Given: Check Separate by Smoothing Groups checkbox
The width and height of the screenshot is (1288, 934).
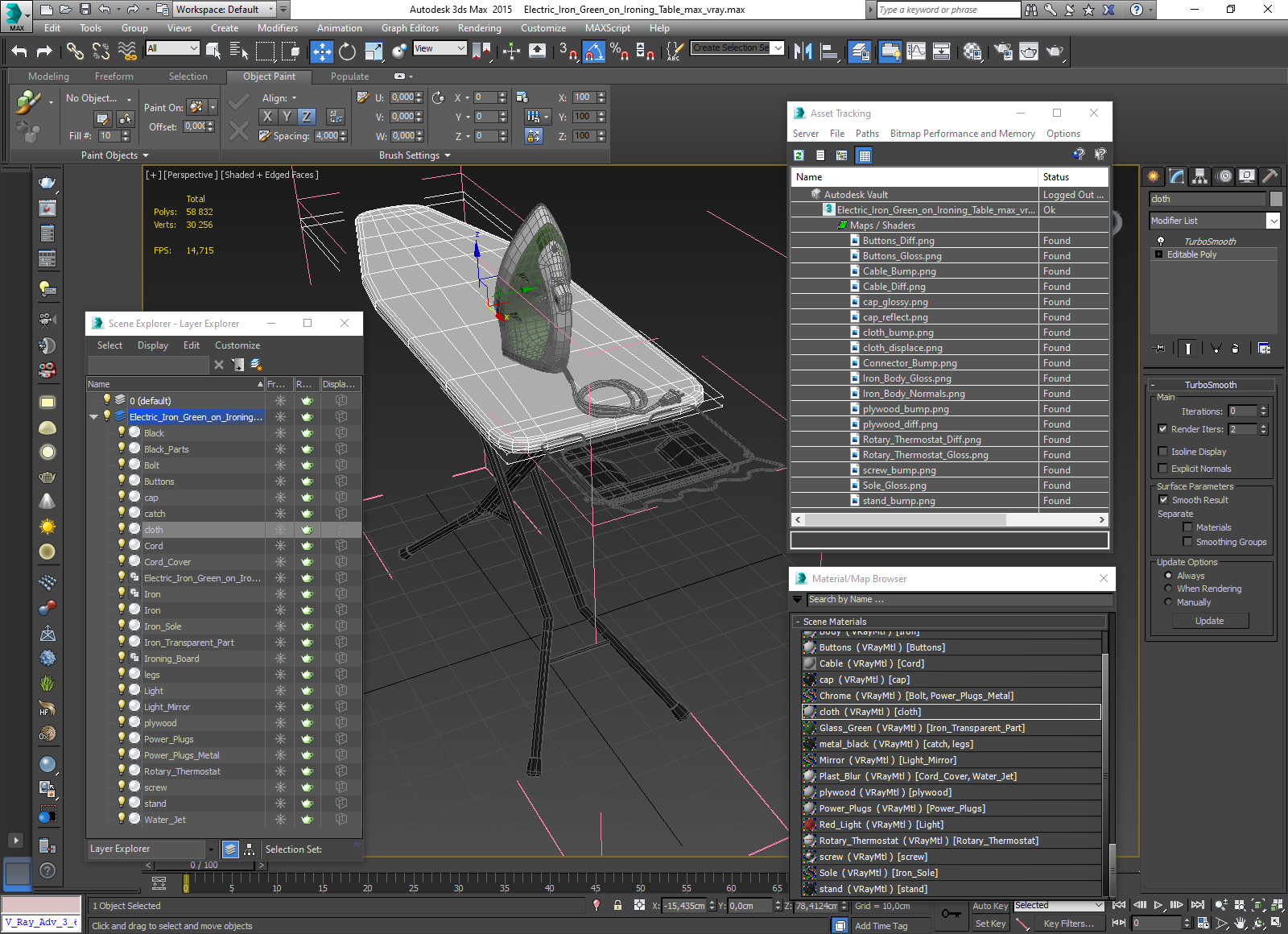Looking at the screenshot, I should click(x=1187, y=542).
